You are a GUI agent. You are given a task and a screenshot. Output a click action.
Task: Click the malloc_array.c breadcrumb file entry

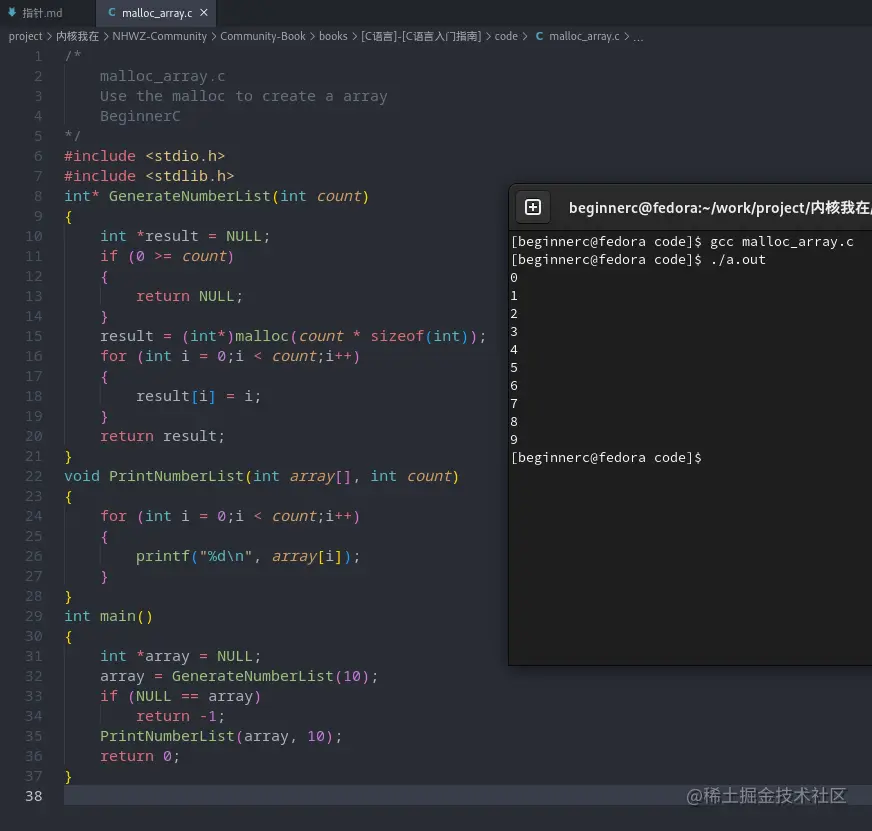[584, 36]
